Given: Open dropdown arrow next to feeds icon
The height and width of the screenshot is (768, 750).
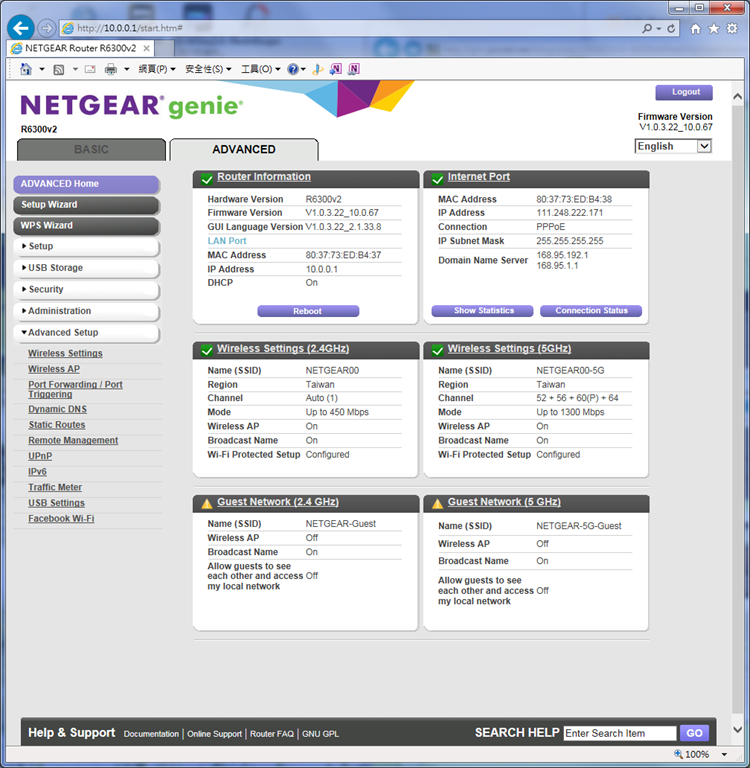Looking at the screenshot, I should pos(75,69).
